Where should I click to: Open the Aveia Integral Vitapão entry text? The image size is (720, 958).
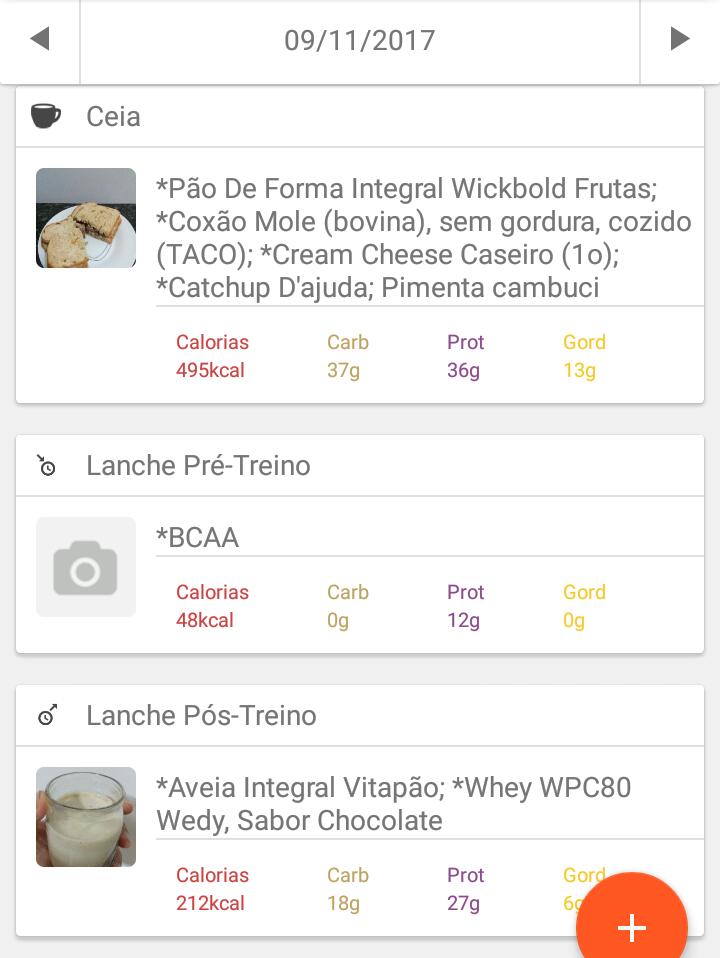point(394,804)
